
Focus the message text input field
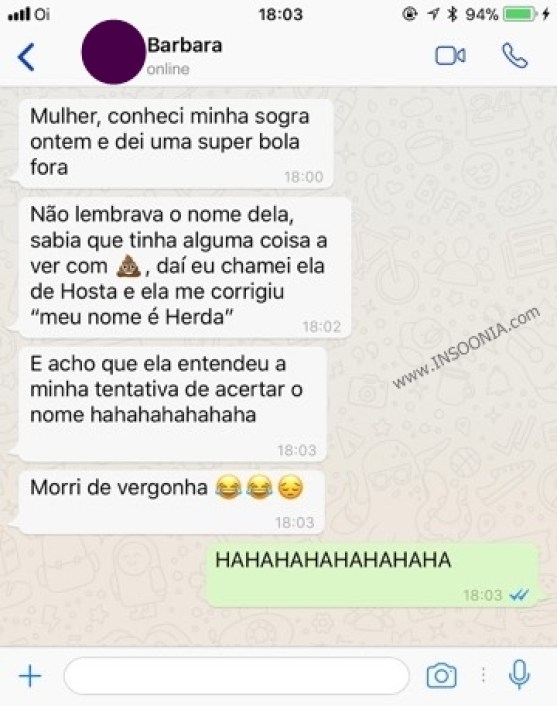click(236, 675)
